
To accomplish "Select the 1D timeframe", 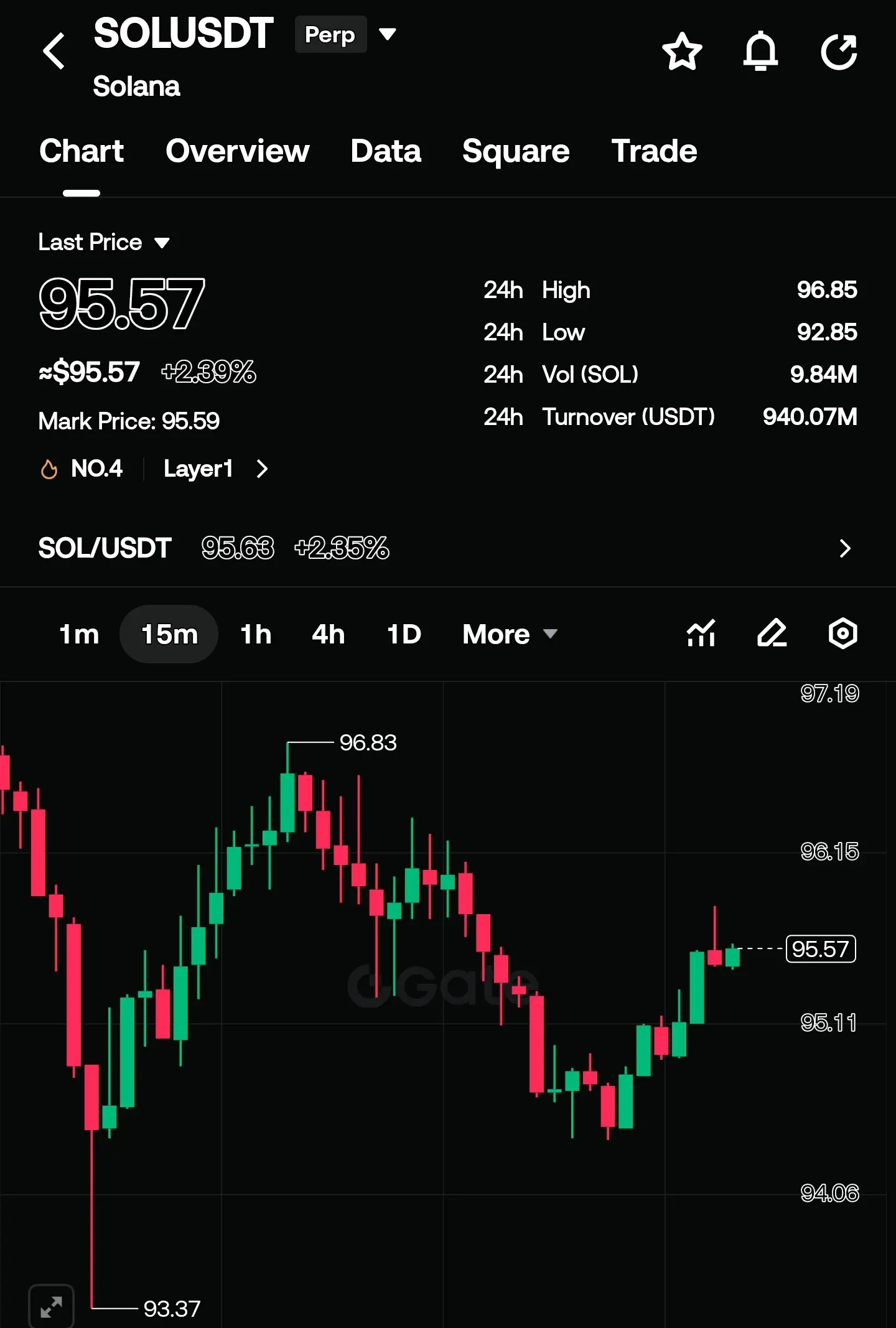I will (404, 634).
